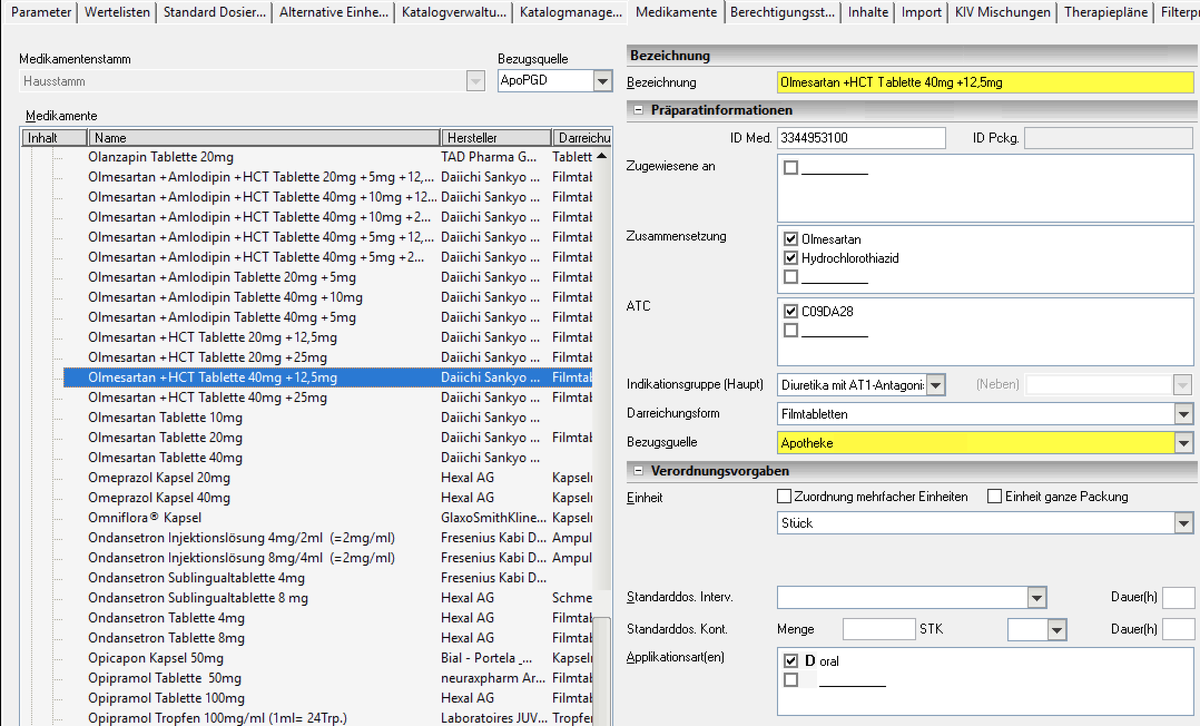Click the ID Med. field

[861, 138]
